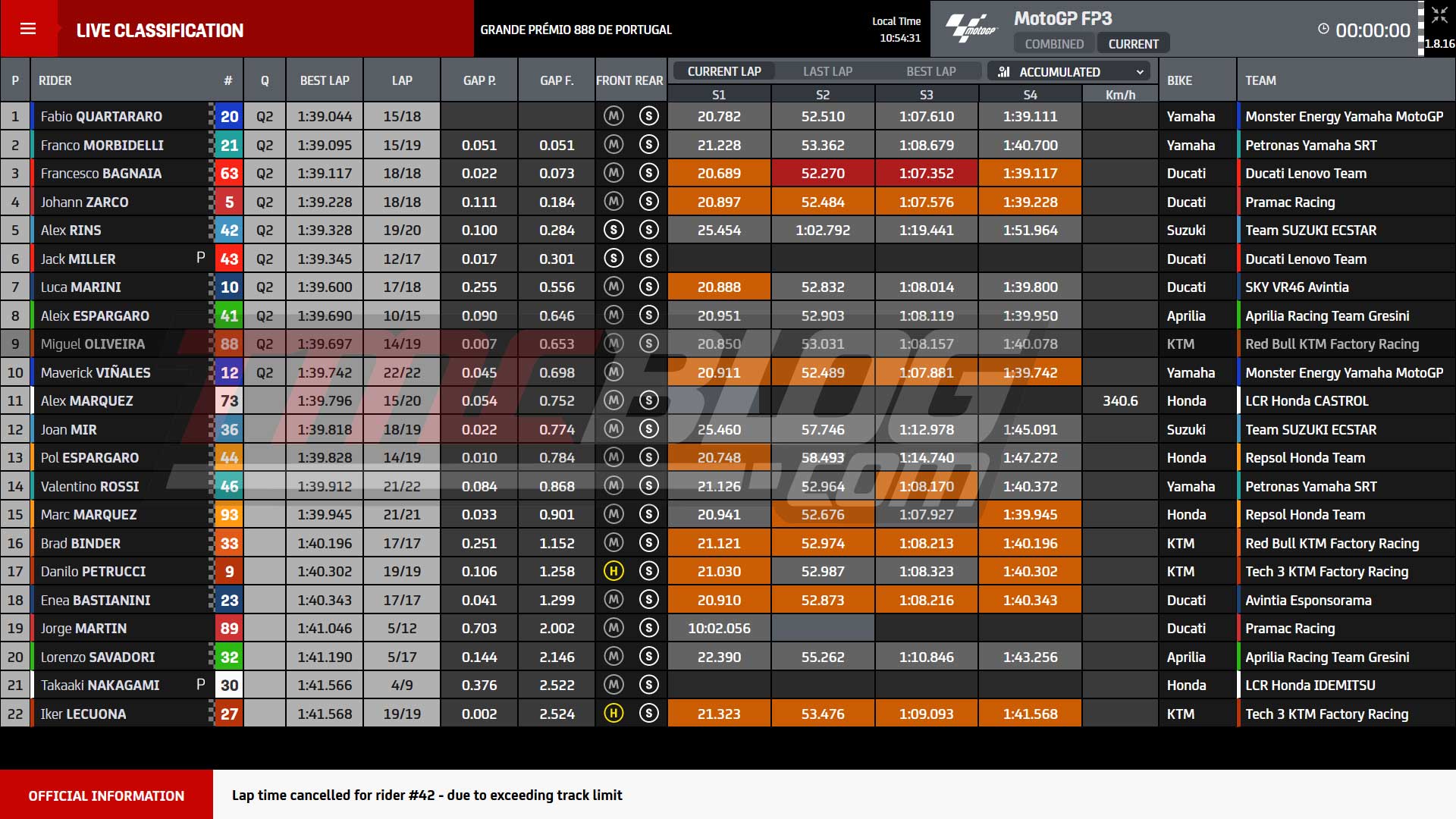This screenshot has height=819, width=1456.
Task: Select rider Iker LECUONA
Action: tap(83, 714)
